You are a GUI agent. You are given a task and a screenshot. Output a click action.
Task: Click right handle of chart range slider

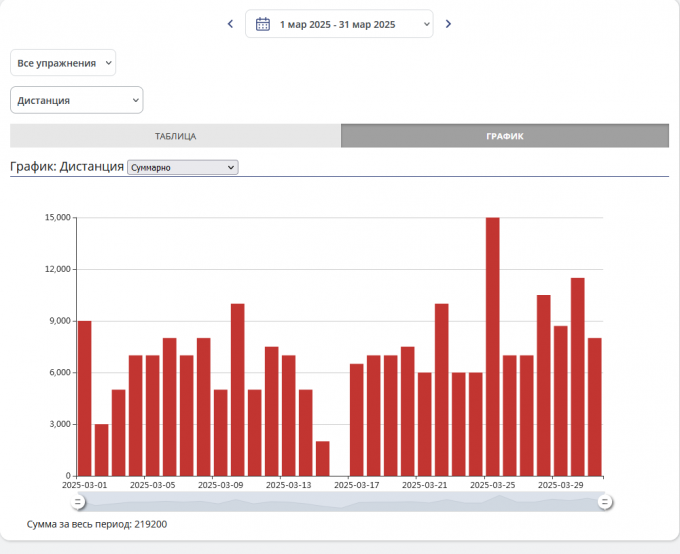click(x=605, y=502)
